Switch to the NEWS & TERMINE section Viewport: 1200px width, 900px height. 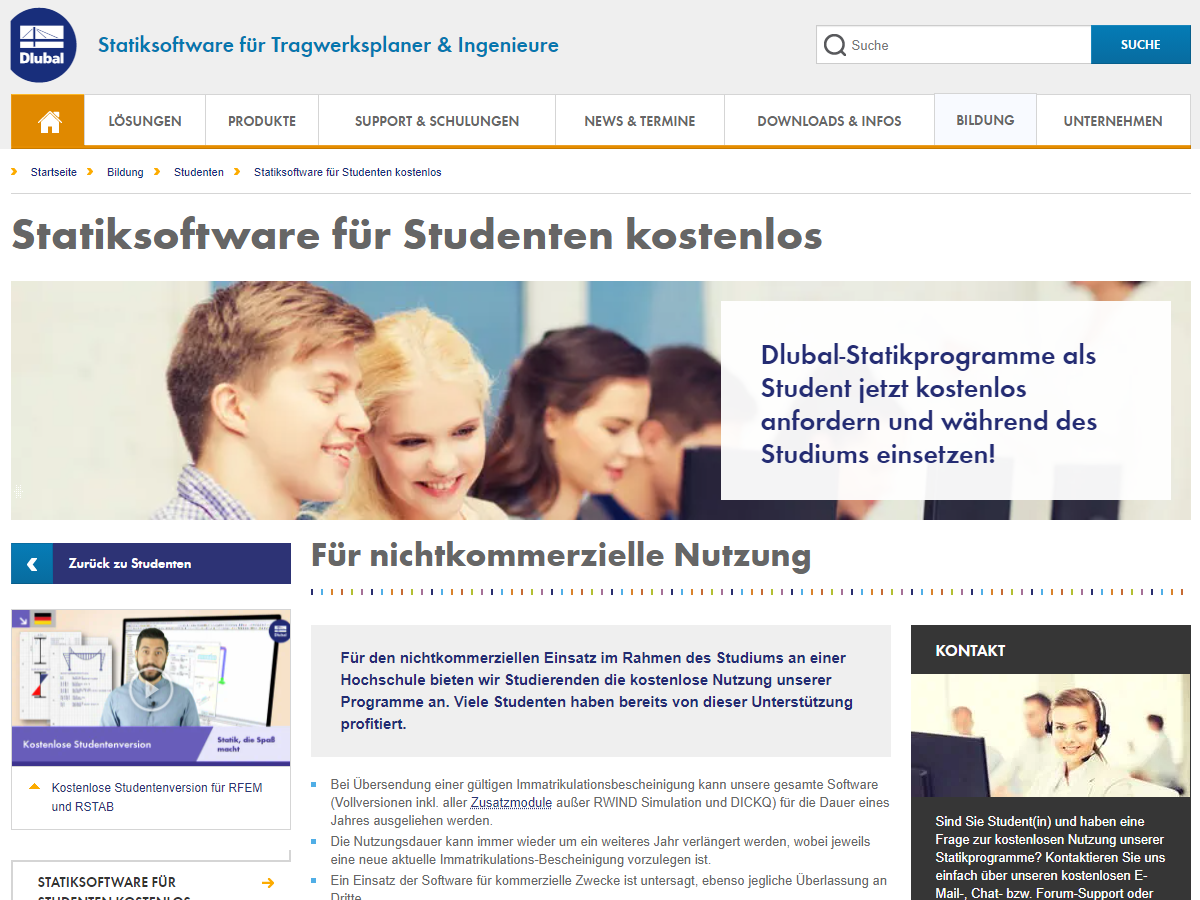pyautogui.click(x=639, y=119)
